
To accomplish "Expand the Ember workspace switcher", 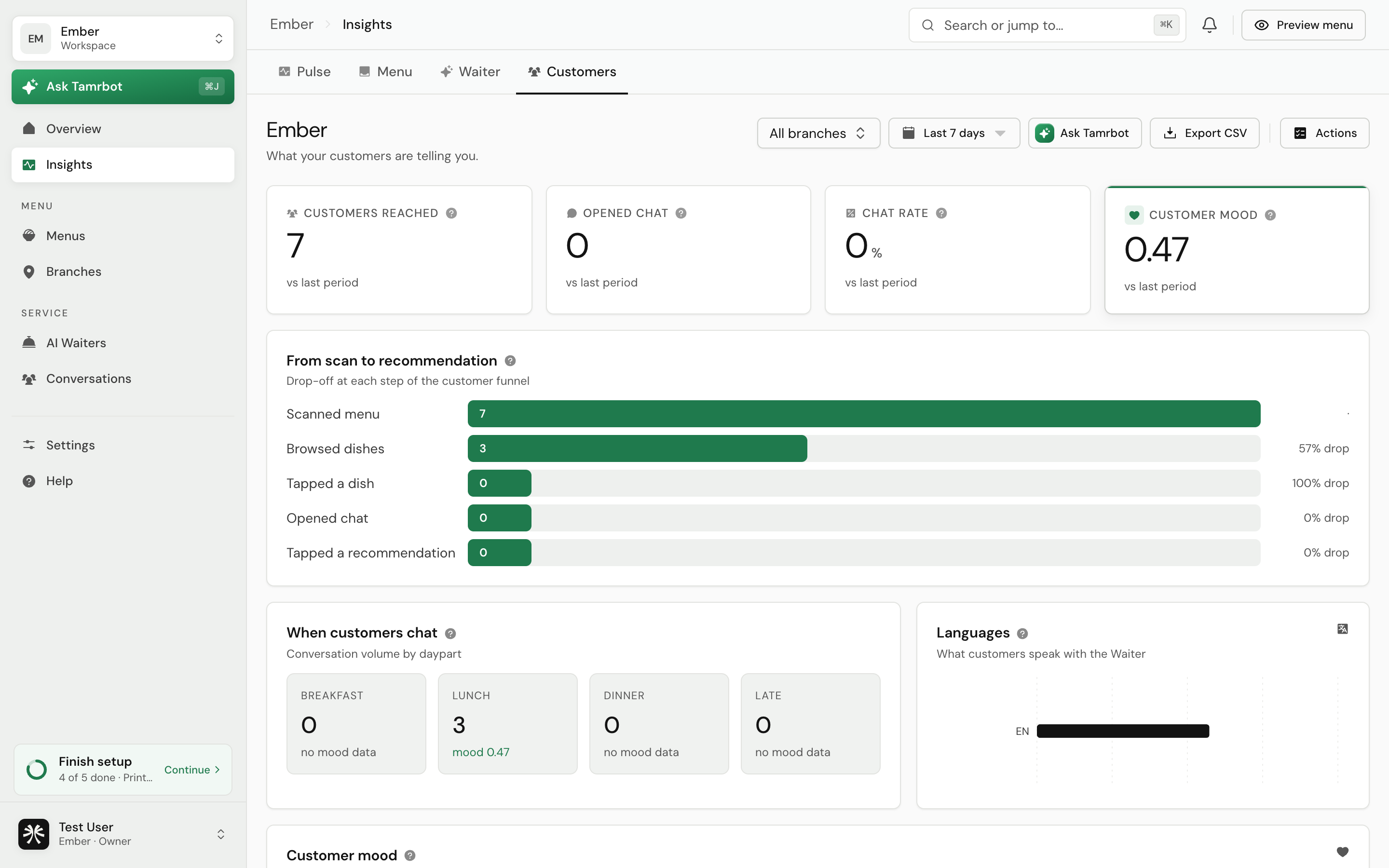I will tap(123, 39).
